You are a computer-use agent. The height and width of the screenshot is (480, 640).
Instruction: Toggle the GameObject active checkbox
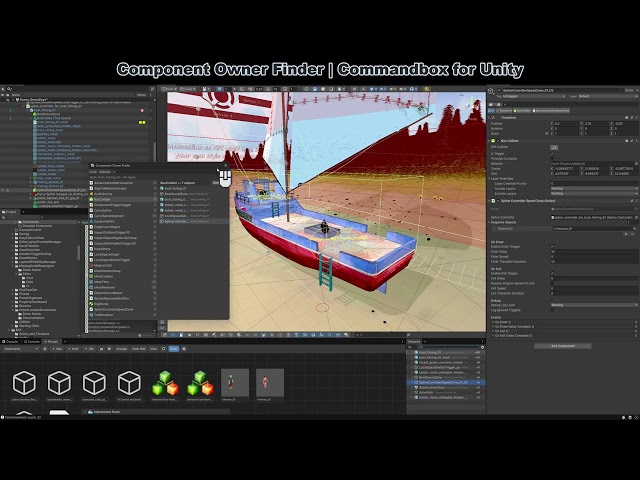tap(499, 90)
